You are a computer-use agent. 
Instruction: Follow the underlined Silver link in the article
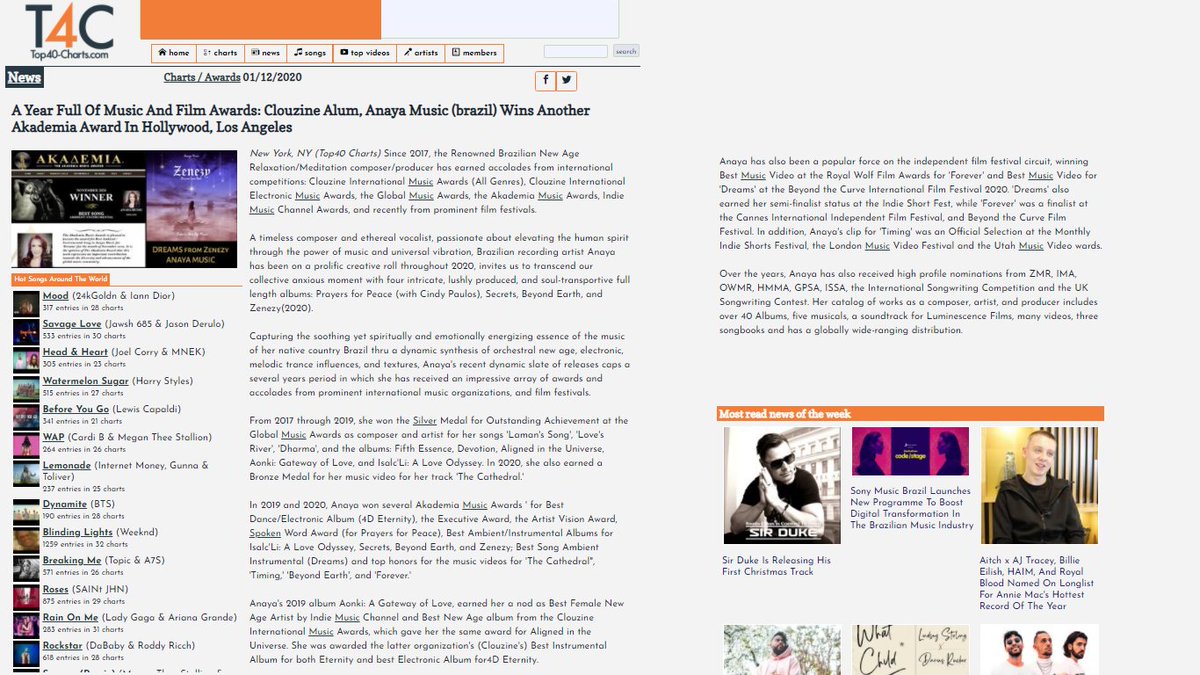pyautogui.click(x=424, y=419)
